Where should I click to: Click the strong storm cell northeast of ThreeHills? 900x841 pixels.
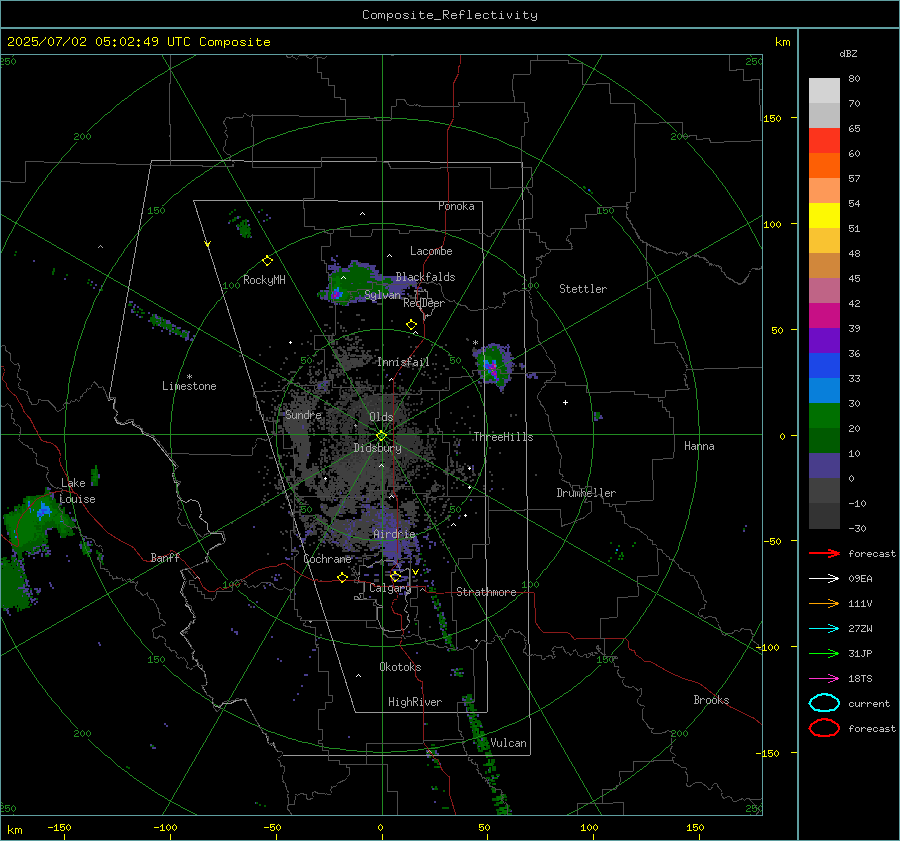tap(491, 367)
